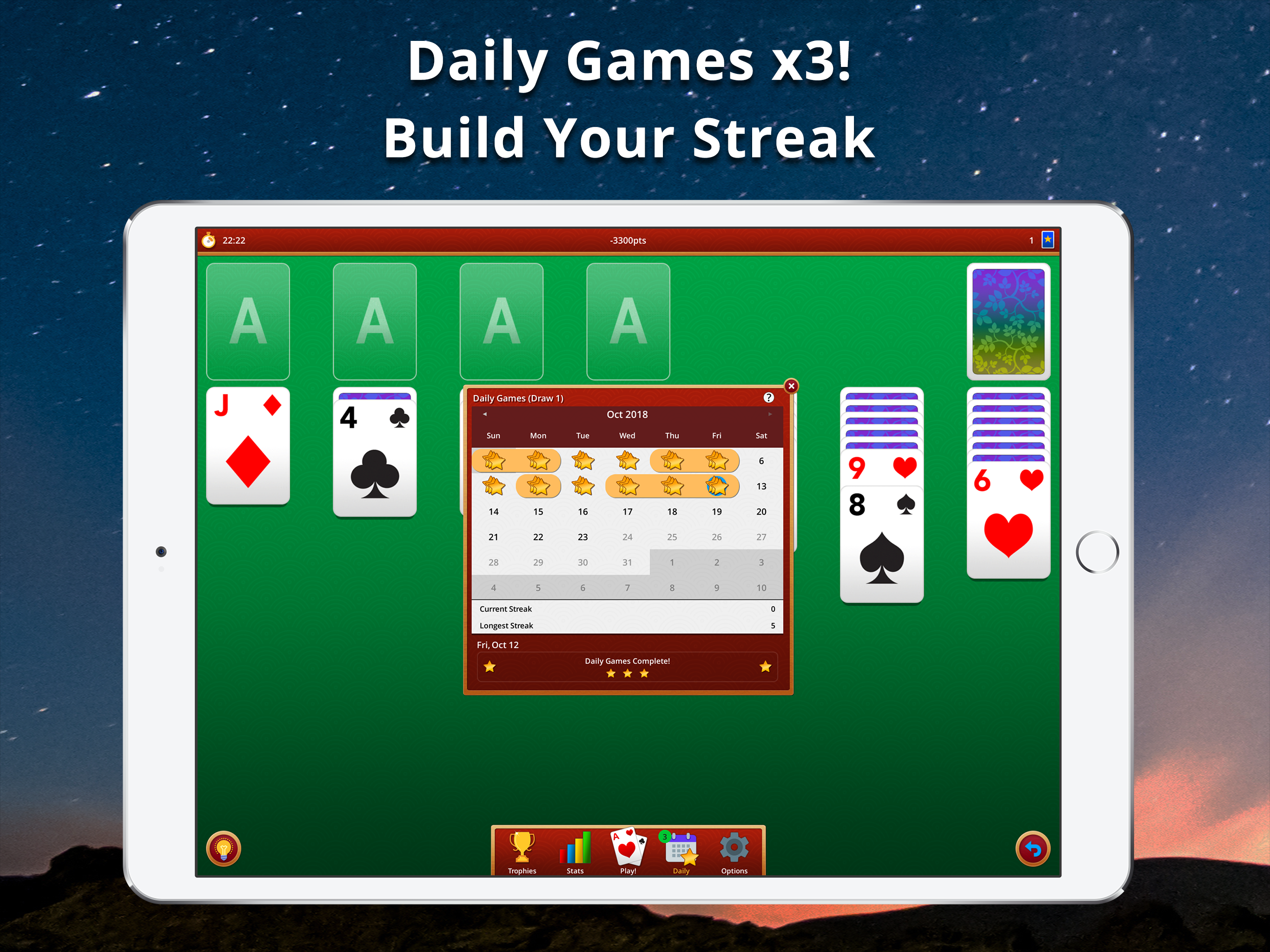Open the Options settings gear icon
This screenshot has height=952, width=1270.
[735, 853]
